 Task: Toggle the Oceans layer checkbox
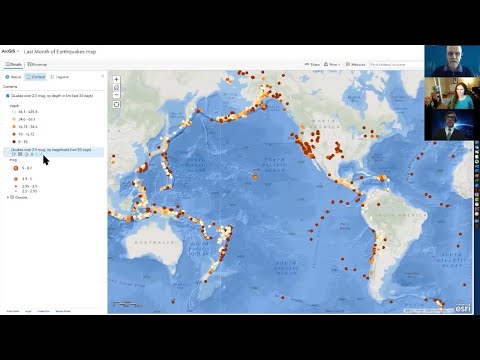(12, 197)
